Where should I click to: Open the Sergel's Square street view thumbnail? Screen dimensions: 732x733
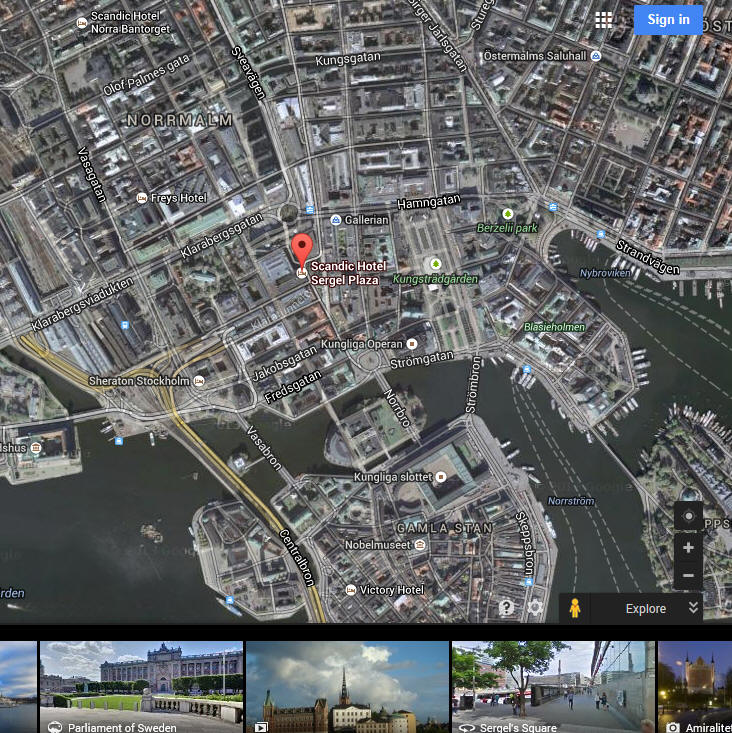553,687
